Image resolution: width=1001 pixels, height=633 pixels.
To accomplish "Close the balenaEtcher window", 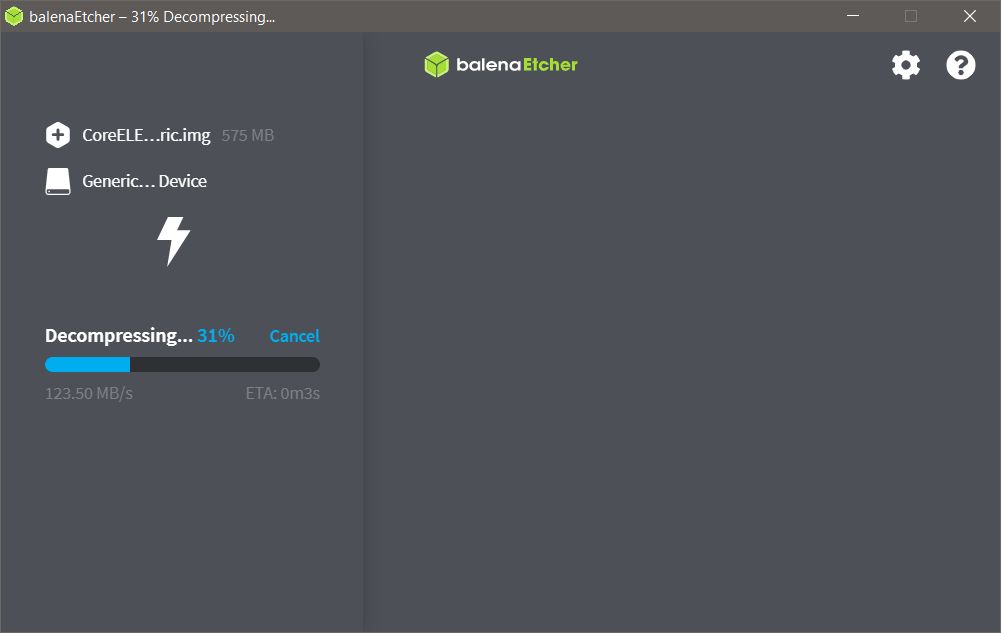I will (x=970, y=16).
